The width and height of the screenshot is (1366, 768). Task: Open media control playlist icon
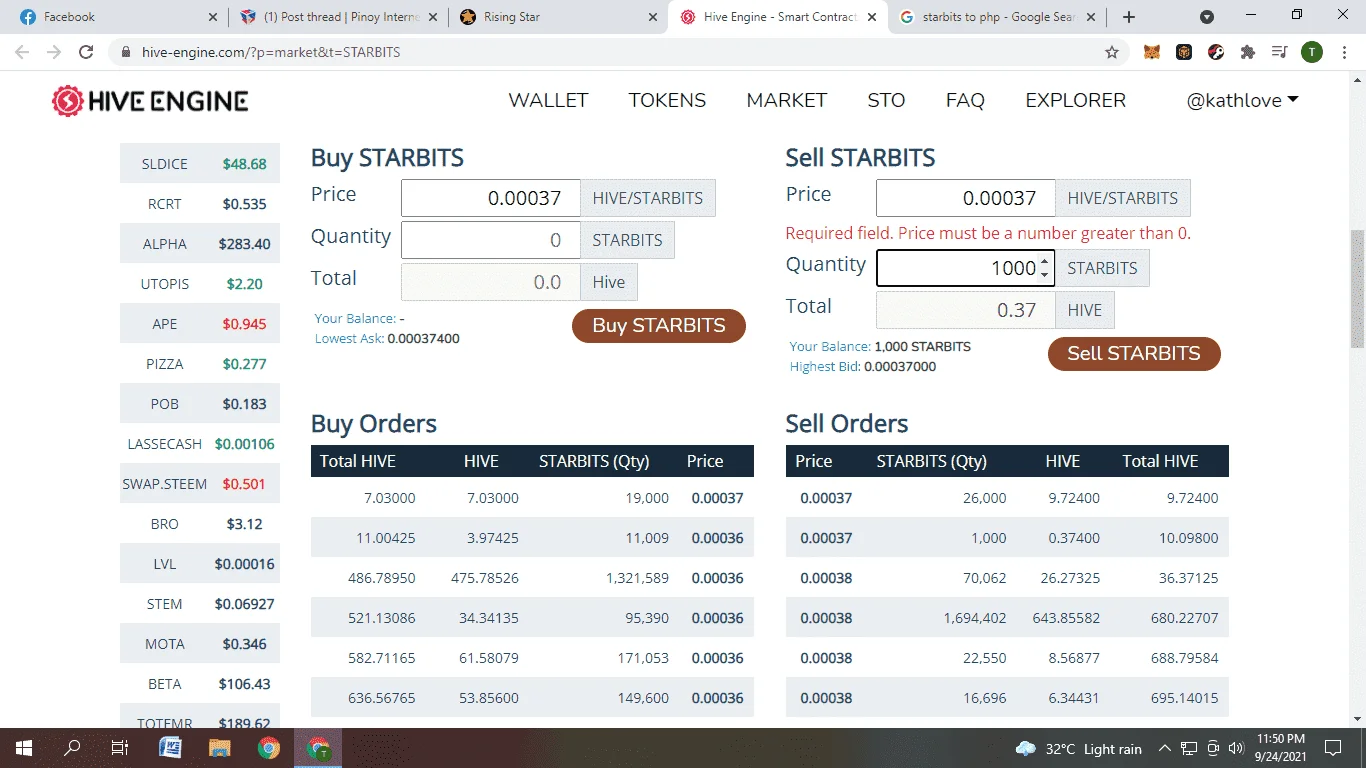[x=1280, y=52]
